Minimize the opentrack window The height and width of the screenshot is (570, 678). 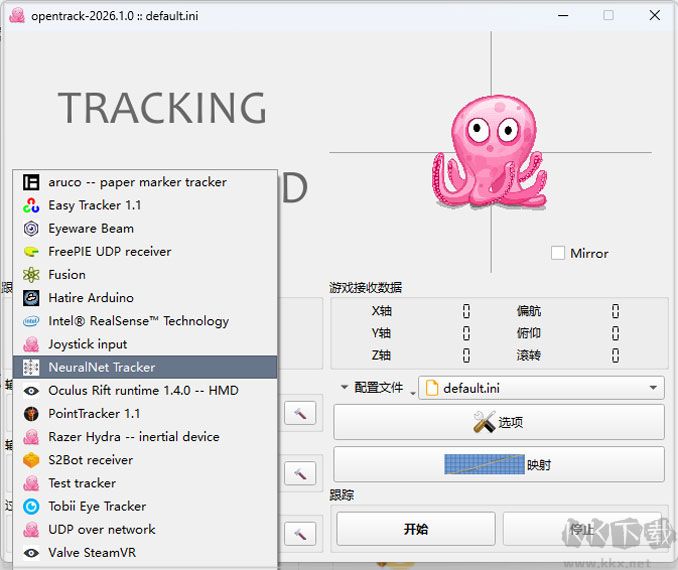click(x=563, y=15)
